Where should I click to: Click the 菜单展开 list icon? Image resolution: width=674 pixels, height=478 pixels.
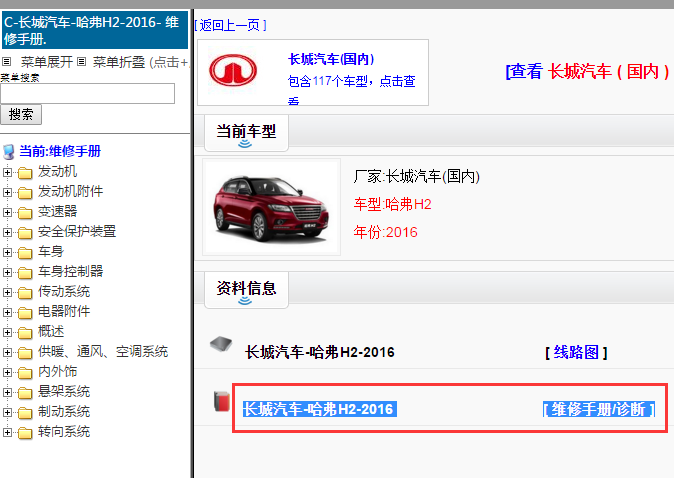click(6, 62)
